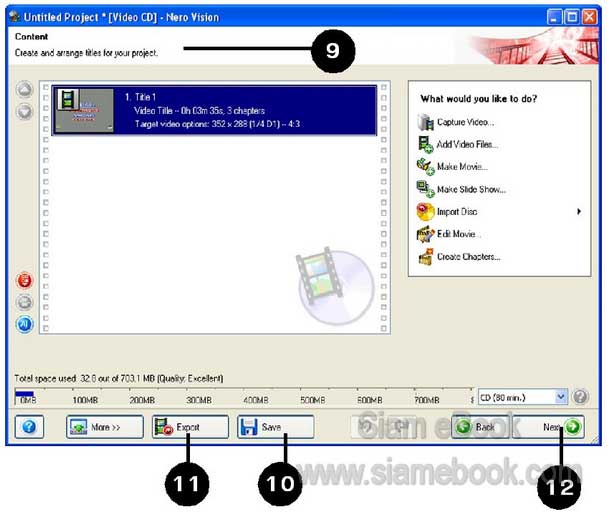Click the Total space used status text
Image resolution: width=607 pixels, height=520 pixels.
118,378
